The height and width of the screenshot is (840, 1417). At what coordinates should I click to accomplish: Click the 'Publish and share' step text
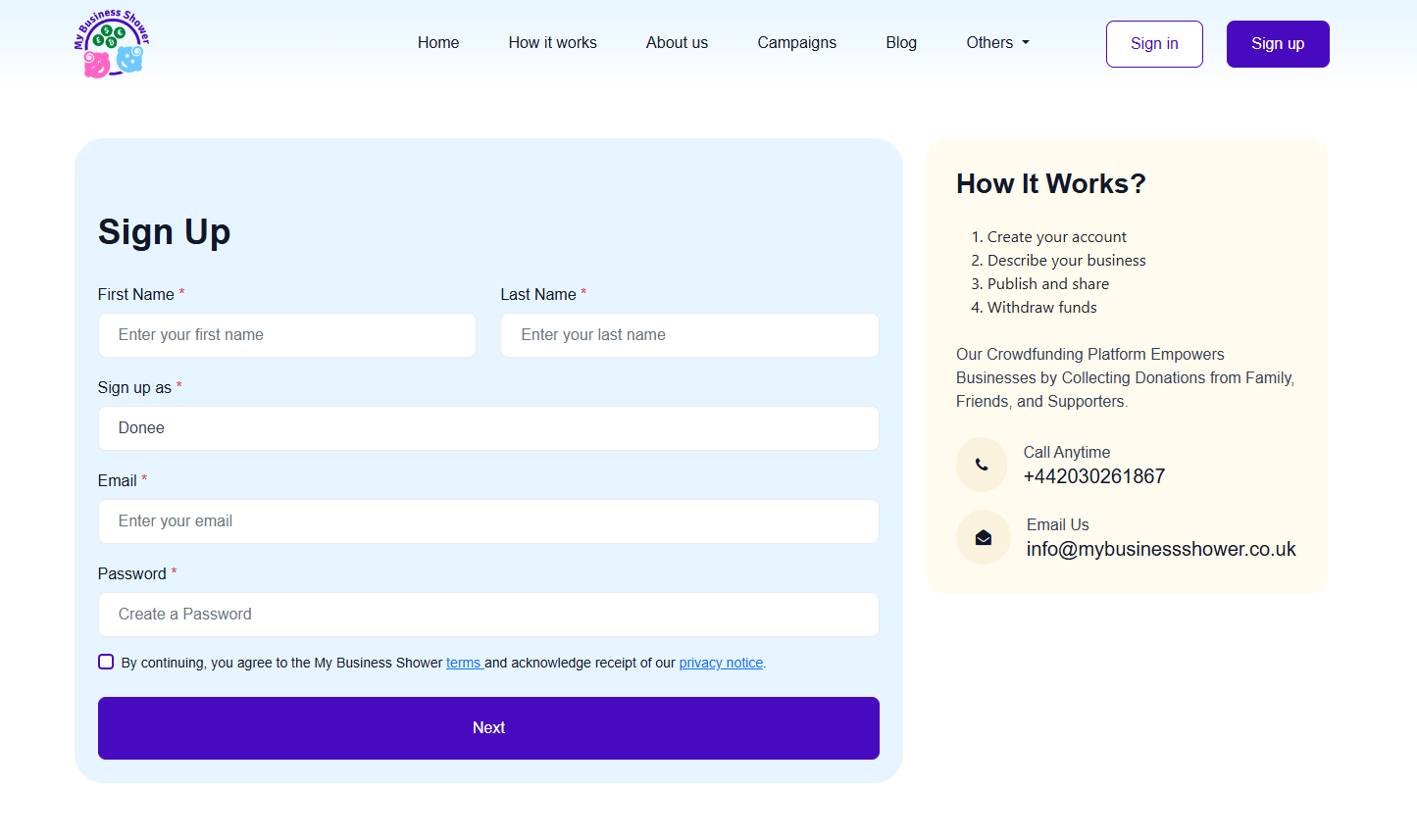click(x=1048, y=284)
